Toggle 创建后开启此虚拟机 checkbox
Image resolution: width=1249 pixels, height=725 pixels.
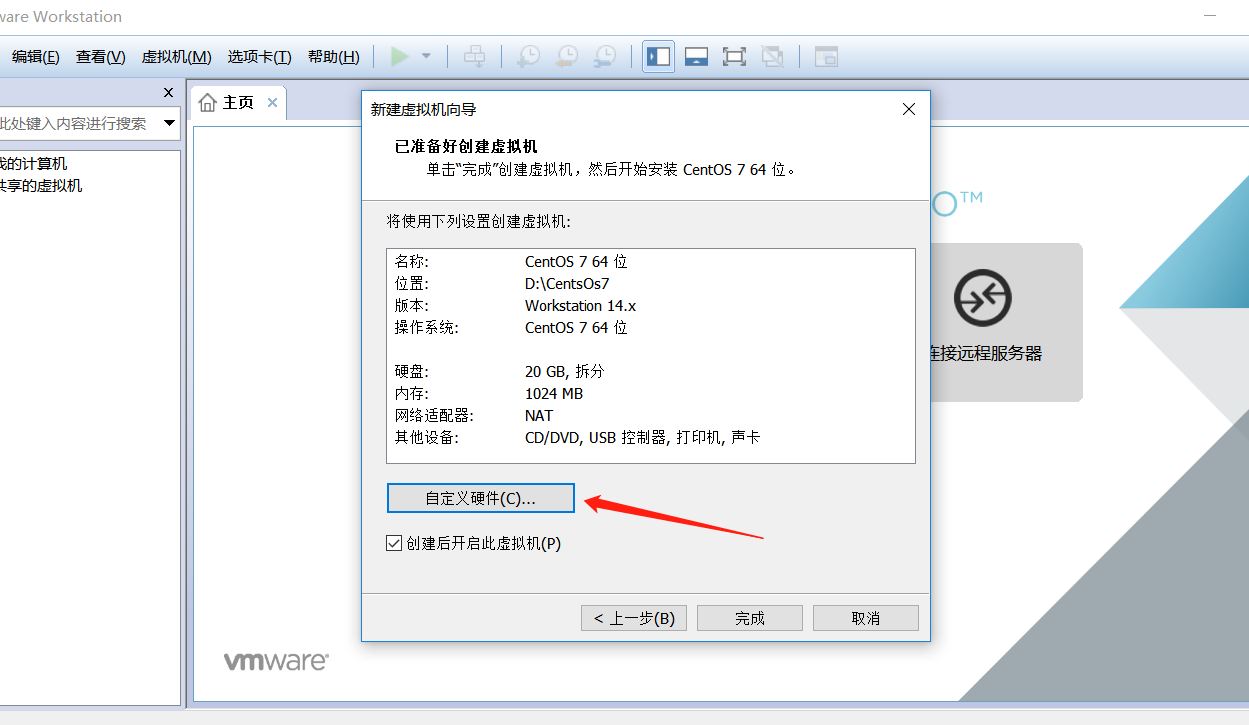pos(394,544)
